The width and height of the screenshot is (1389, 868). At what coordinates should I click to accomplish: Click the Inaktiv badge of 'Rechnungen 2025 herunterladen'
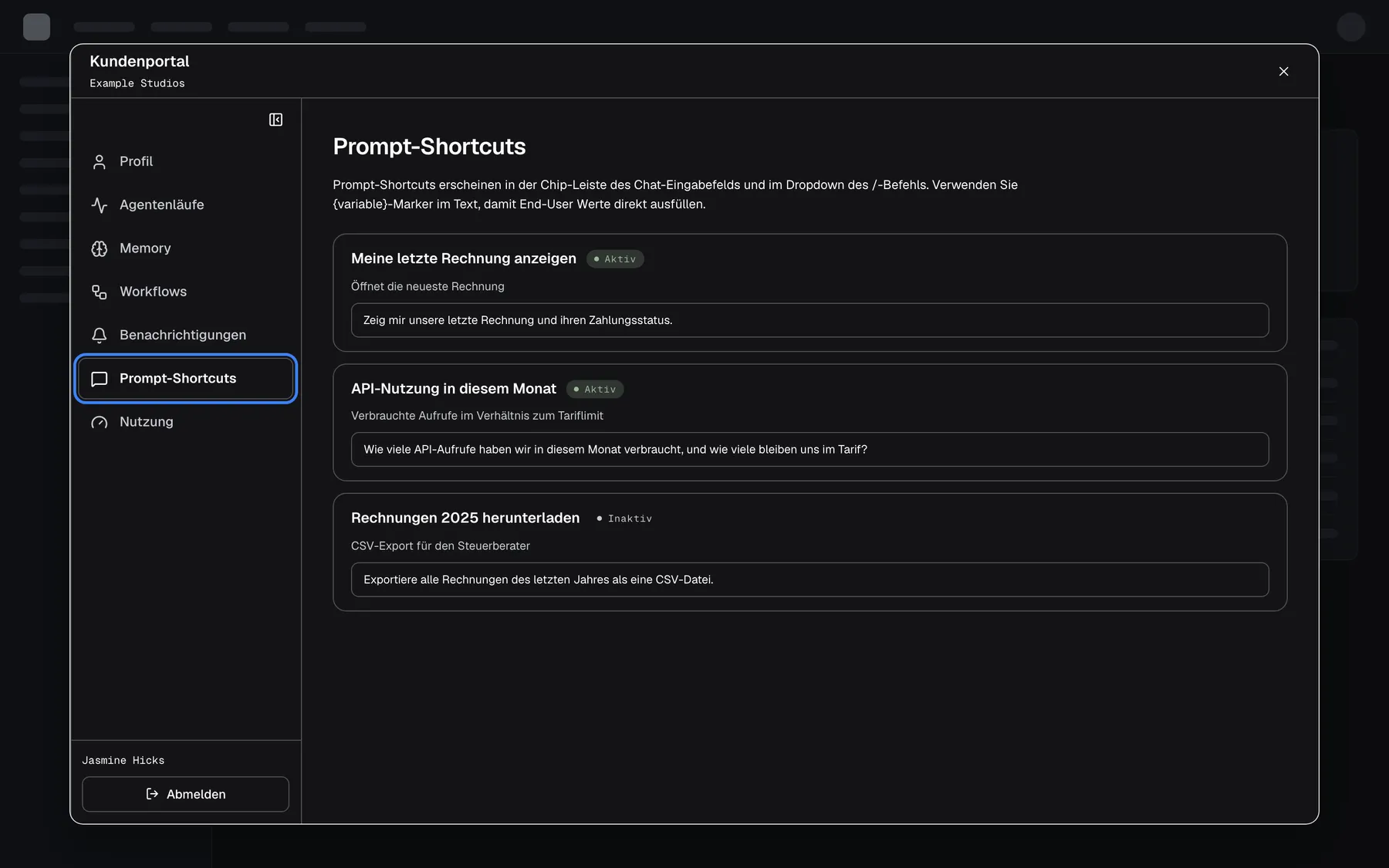624,518
